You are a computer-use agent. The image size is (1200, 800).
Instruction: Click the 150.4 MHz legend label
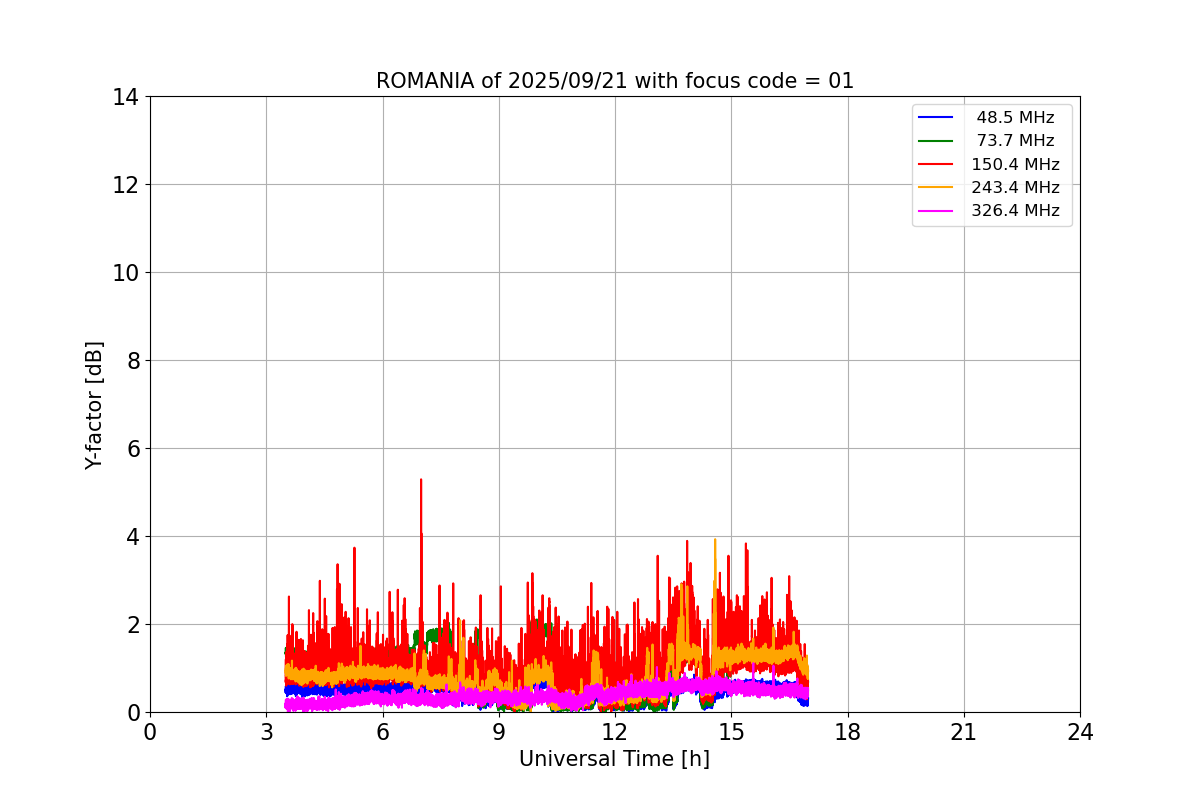(1015, 164)
